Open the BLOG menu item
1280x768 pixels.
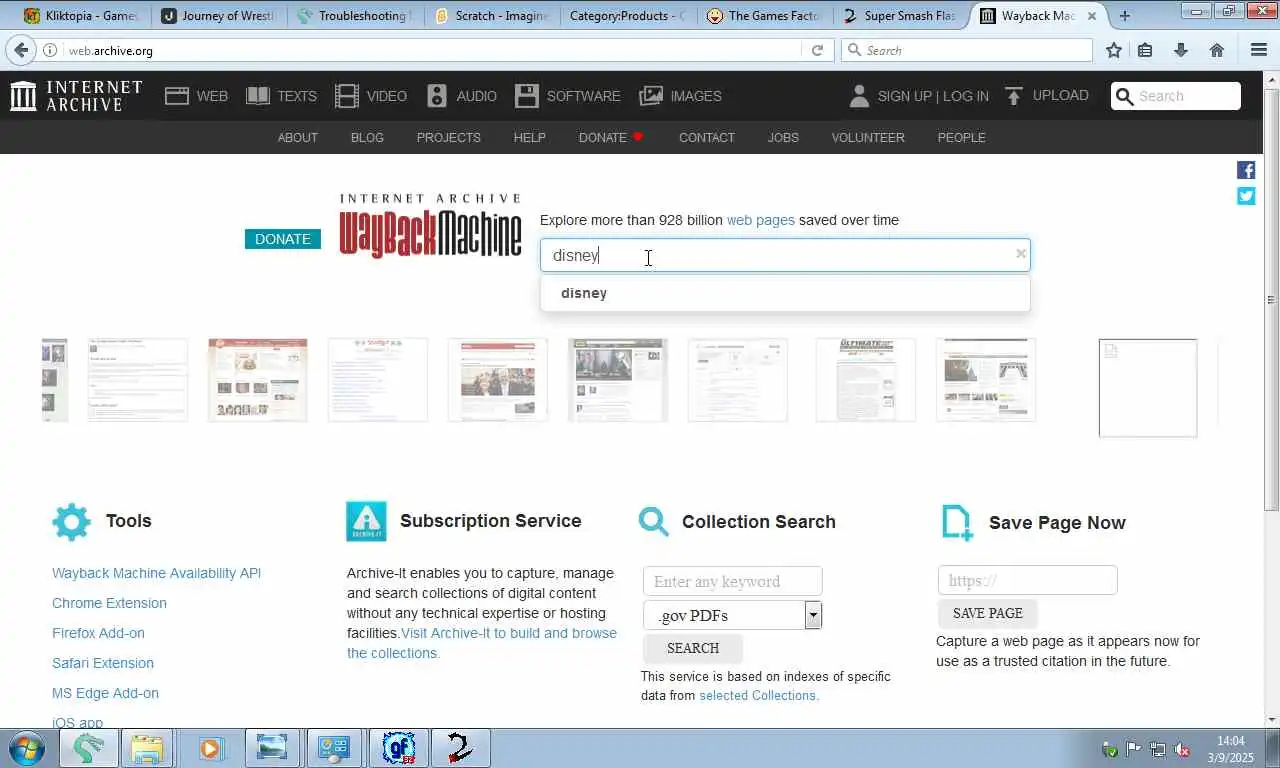(367, 138)
